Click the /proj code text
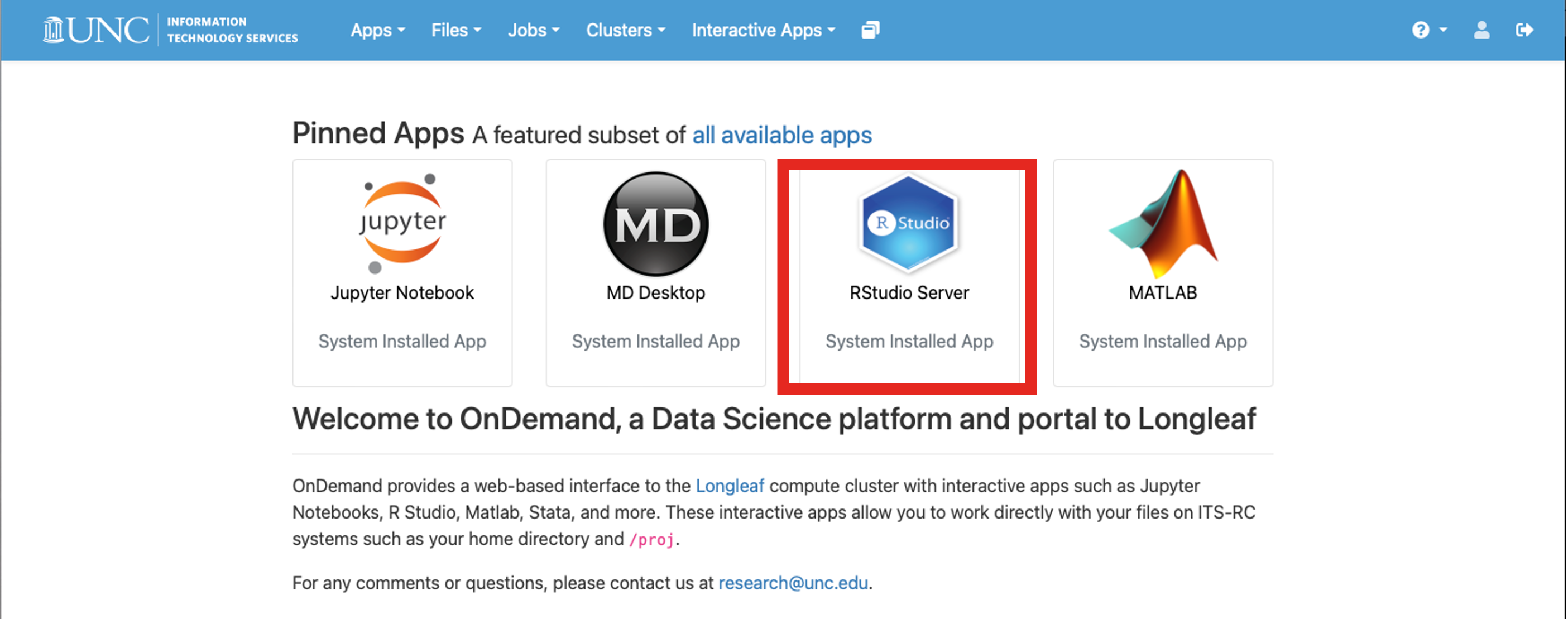 coord(652,539)
